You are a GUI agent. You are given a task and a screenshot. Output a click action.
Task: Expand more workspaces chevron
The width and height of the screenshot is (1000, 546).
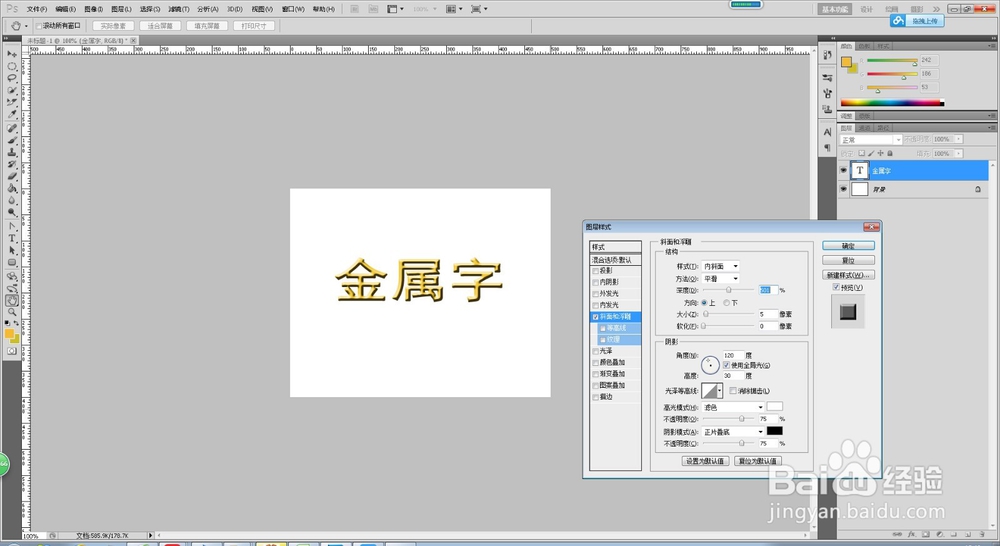[x=936, y=9]
